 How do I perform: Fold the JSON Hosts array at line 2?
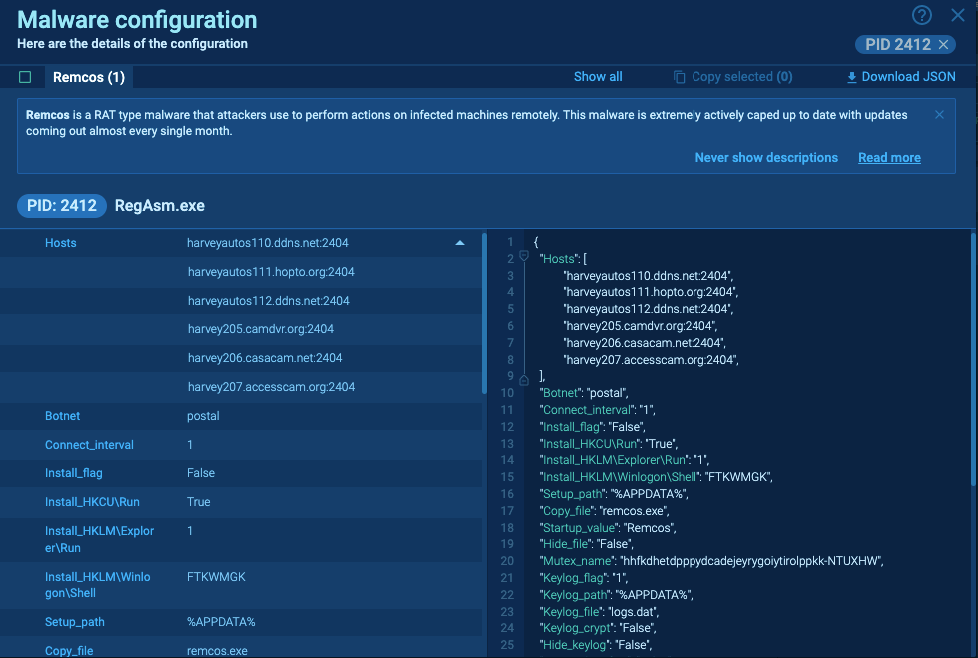pos(524,257)
